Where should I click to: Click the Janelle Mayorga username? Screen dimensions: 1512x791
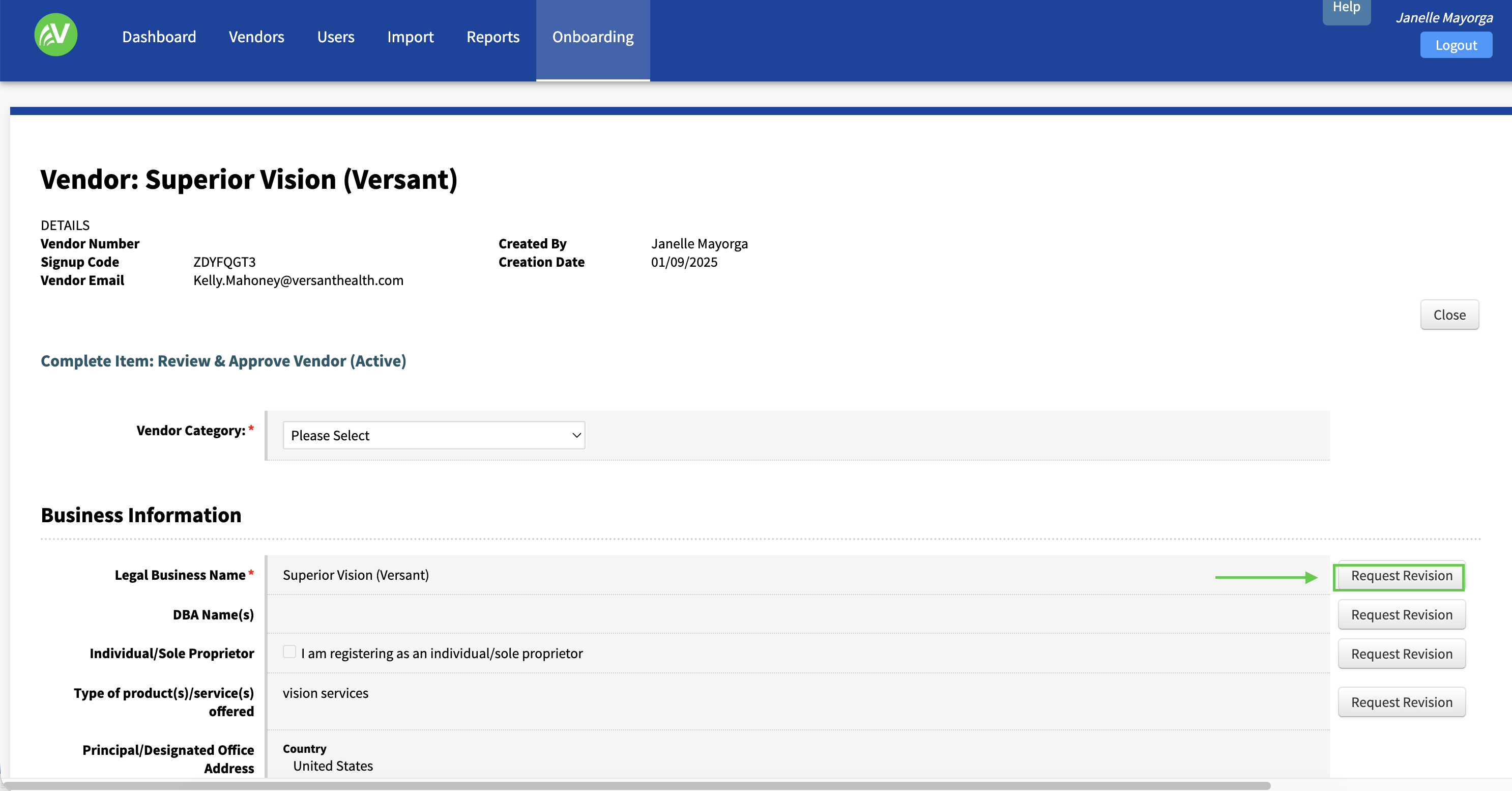click(x=1444, y=18)
